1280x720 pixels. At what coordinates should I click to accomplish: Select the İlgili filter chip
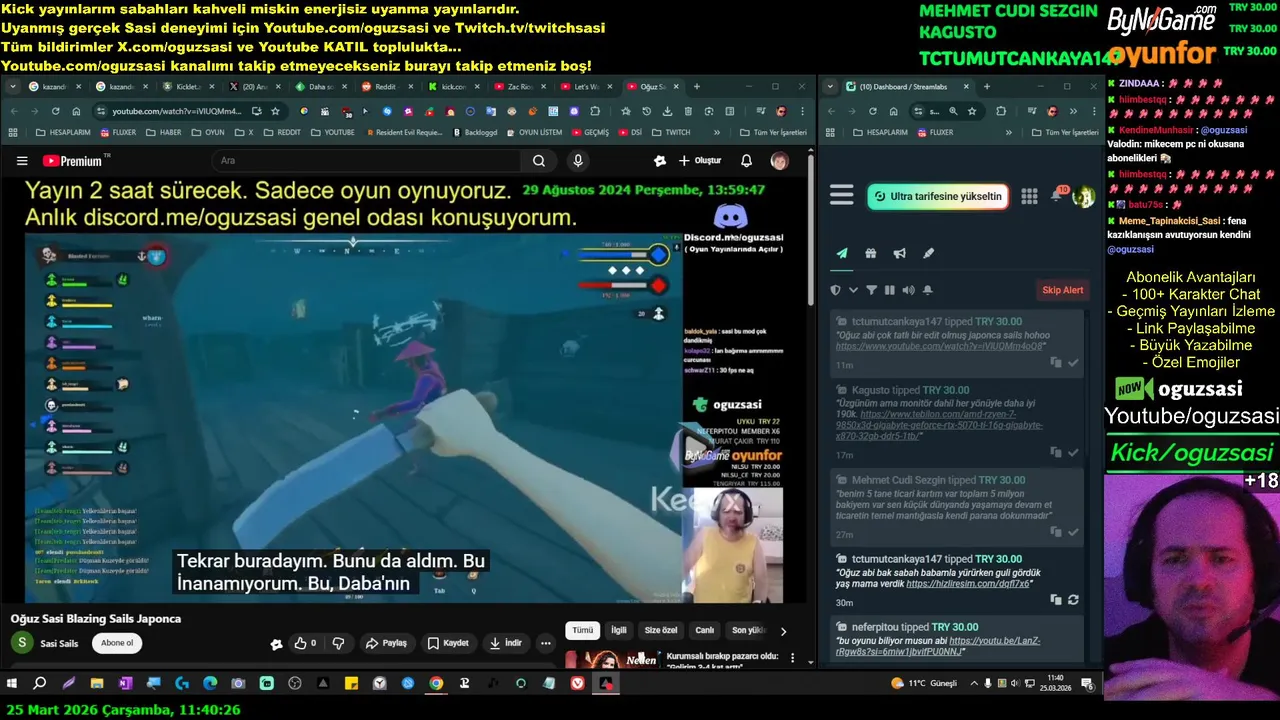click(x=619, y=631)
